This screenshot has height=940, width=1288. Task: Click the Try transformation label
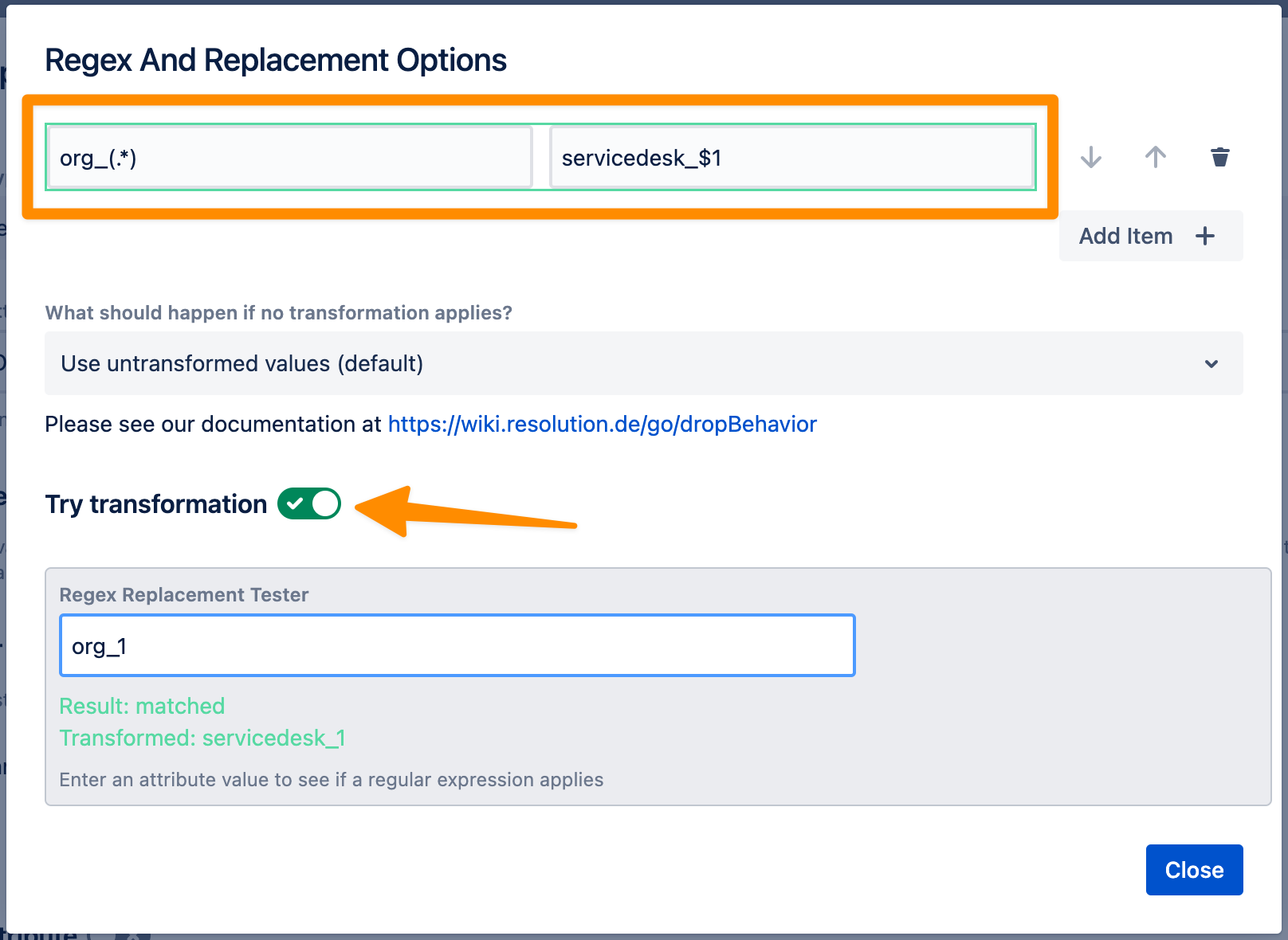point(156,504)
